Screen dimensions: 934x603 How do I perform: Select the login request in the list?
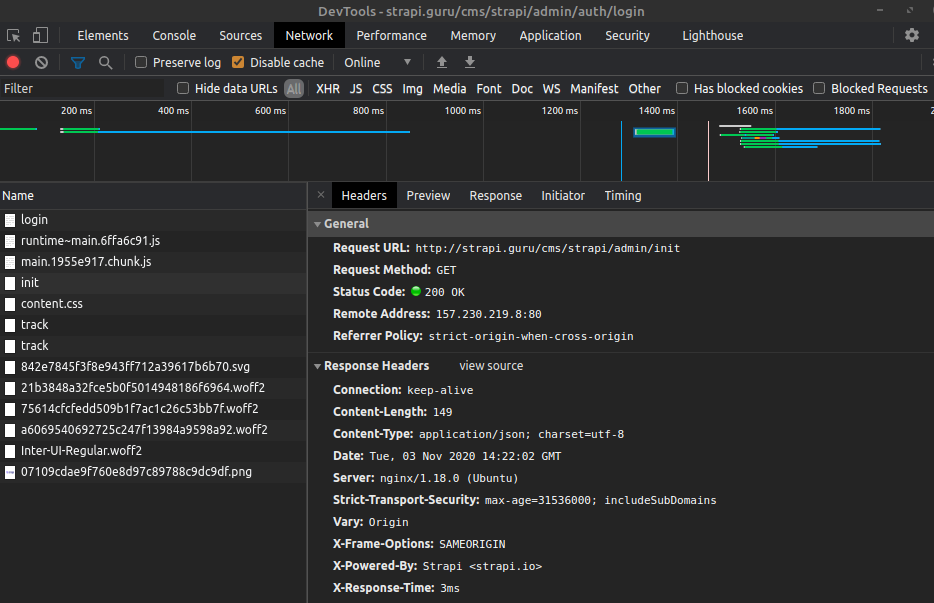(34, 219)
